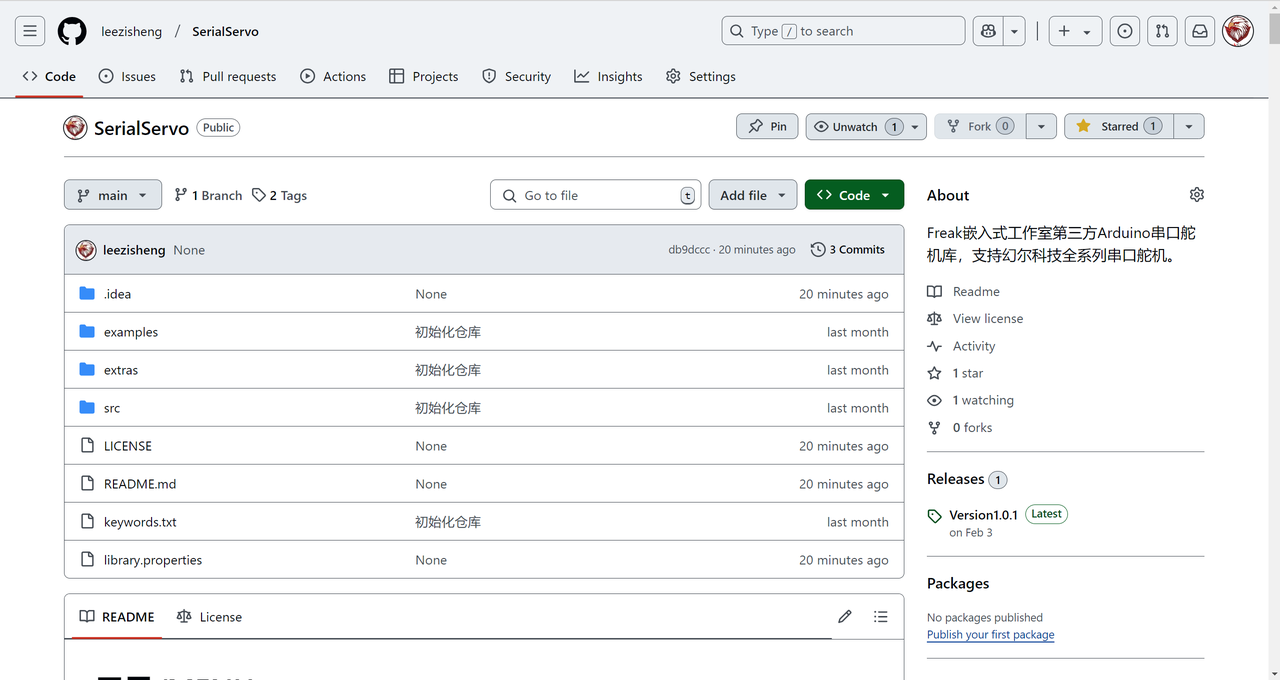1280x680 pixels.
Task: Open the green Code dropdown
Action: click(x=854, y=195)
